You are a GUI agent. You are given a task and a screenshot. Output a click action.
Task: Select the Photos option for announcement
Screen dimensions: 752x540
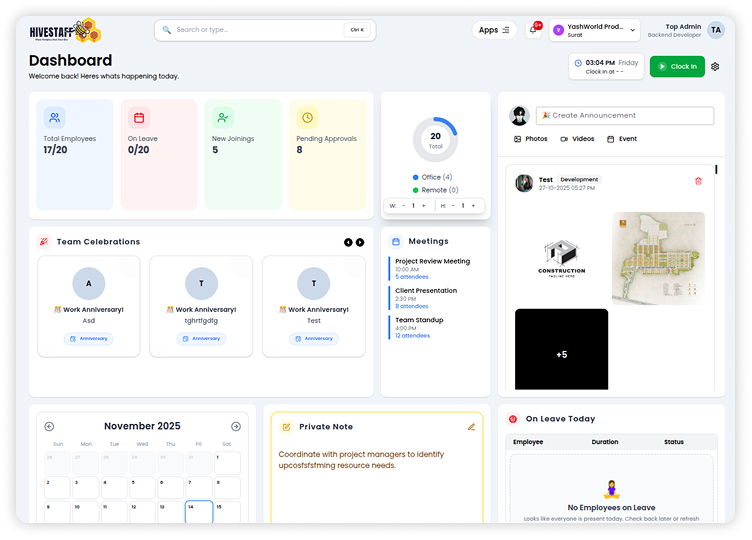[x=530, y=139]
